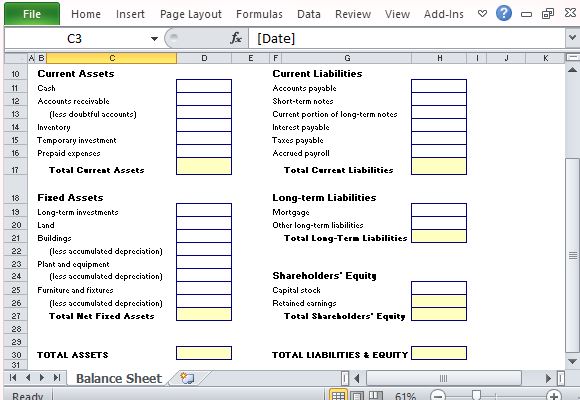
Task: Expand the formula bar with the chevron
Action: pyautogui.click(x=572, y=38)
